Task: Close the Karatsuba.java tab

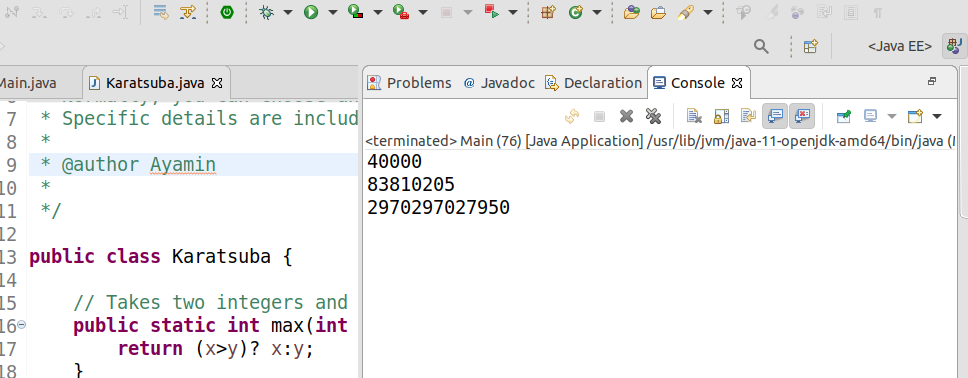Action: (217, 82)
